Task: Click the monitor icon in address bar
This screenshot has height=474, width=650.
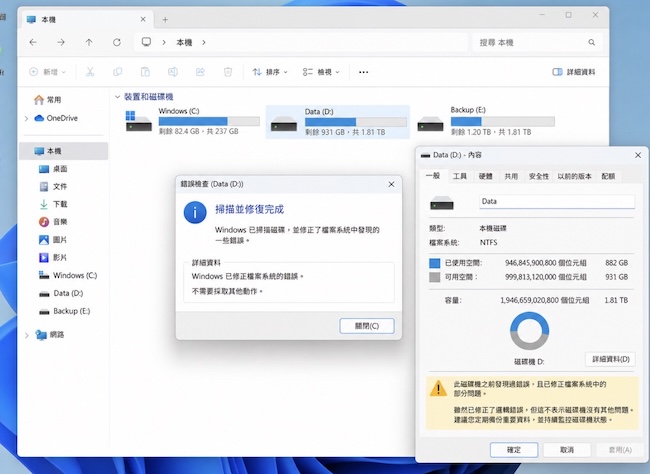Action: [x=146, y=42]
